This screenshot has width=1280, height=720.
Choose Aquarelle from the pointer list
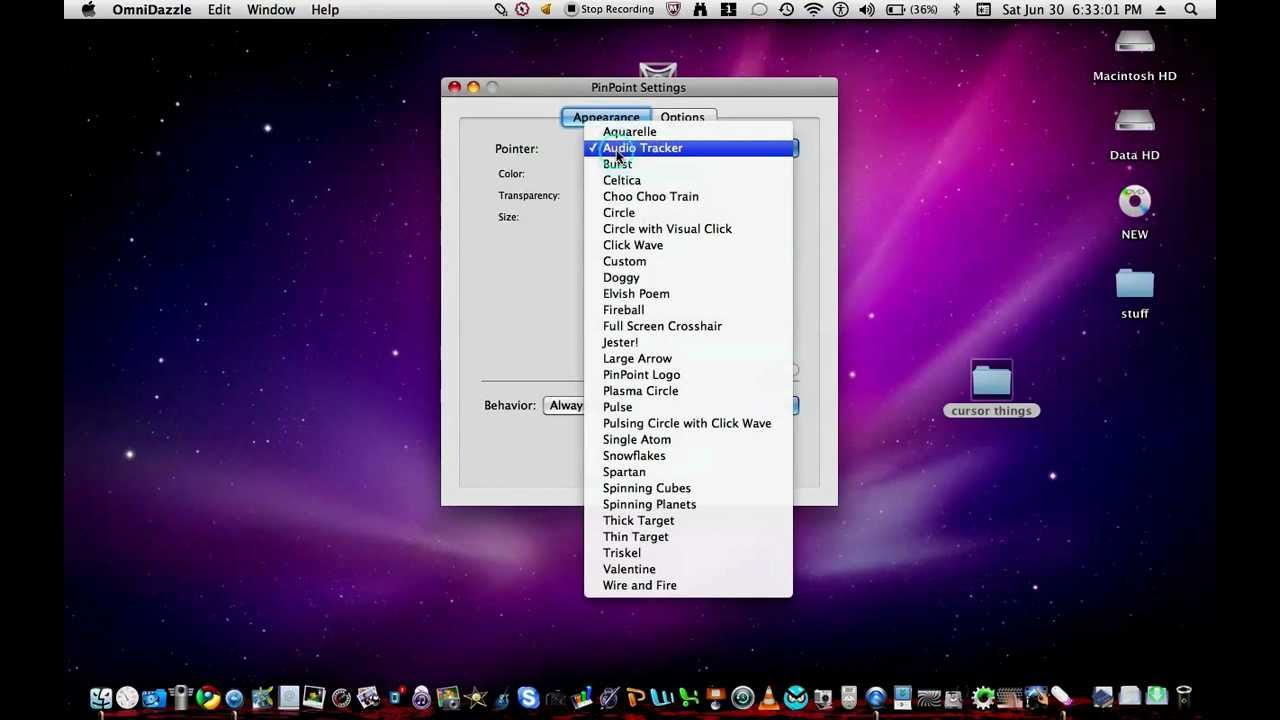[x=688, y=132]
